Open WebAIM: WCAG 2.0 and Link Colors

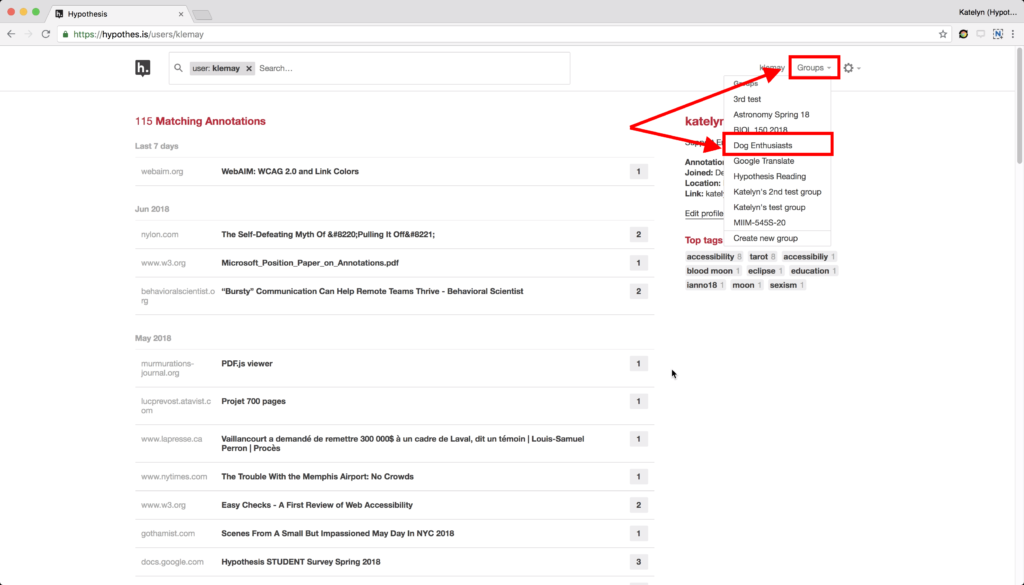[290, 172]
